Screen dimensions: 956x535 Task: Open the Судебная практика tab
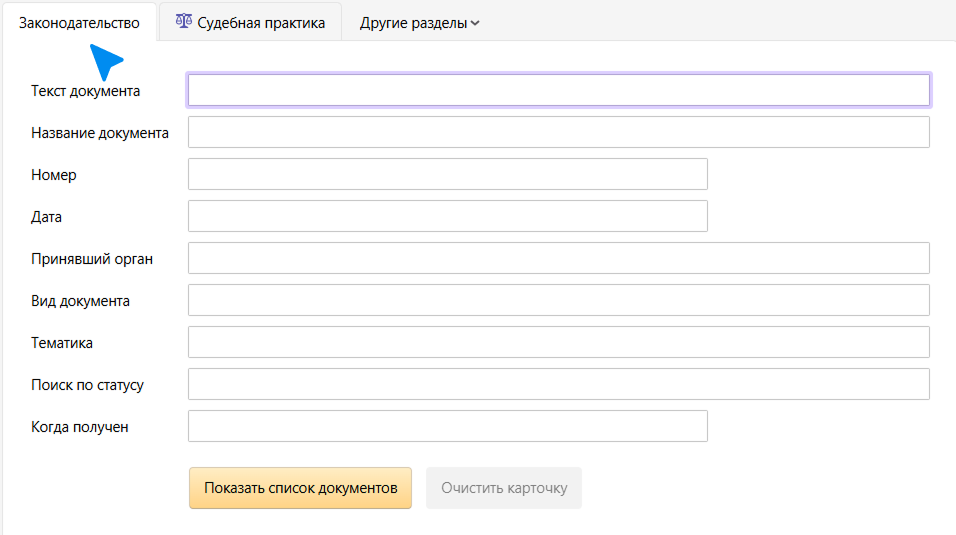pos(251,23)
